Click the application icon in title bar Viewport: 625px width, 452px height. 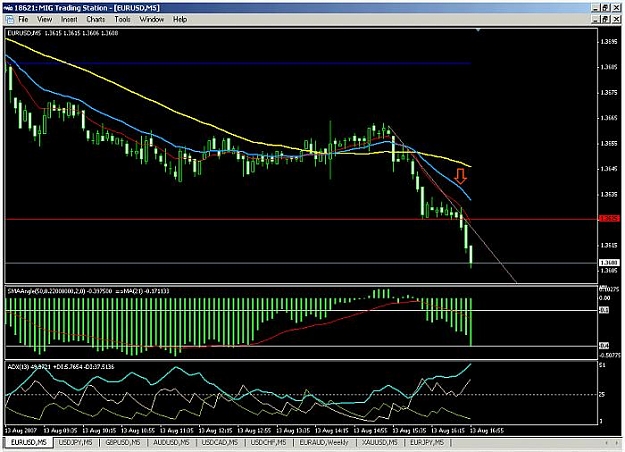(x=8, y=8)
